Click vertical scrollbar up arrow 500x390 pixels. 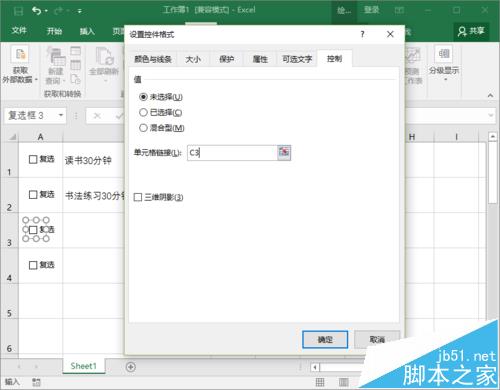(493, 136)
